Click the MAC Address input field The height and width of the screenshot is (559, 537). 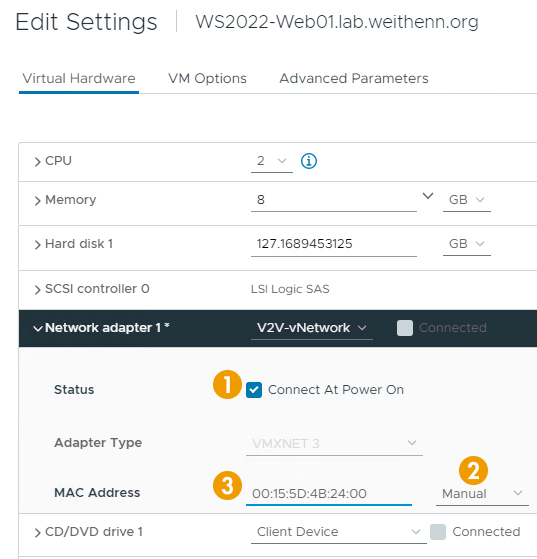[329, 494]
